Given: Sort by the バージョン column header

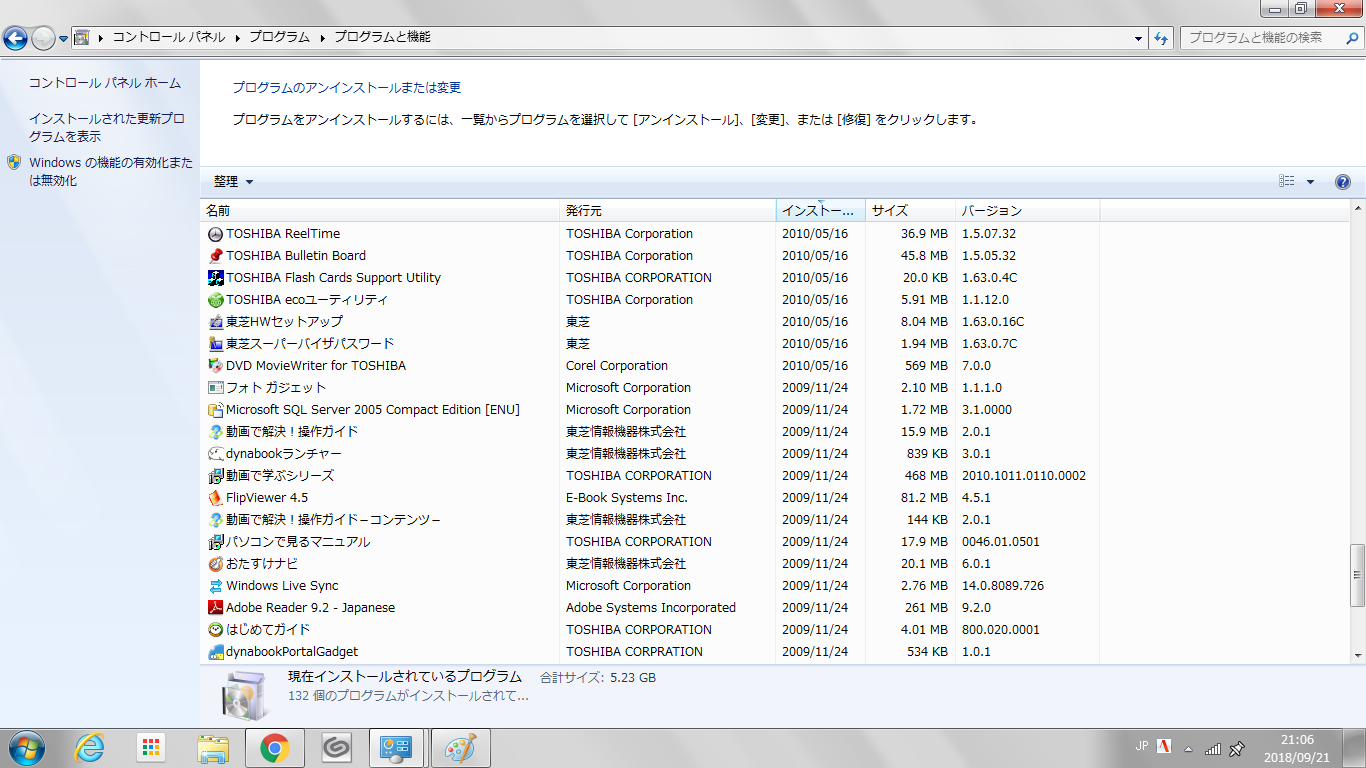Looking at the screenshot, I should pyautogui.click(x=1028, y=210).
